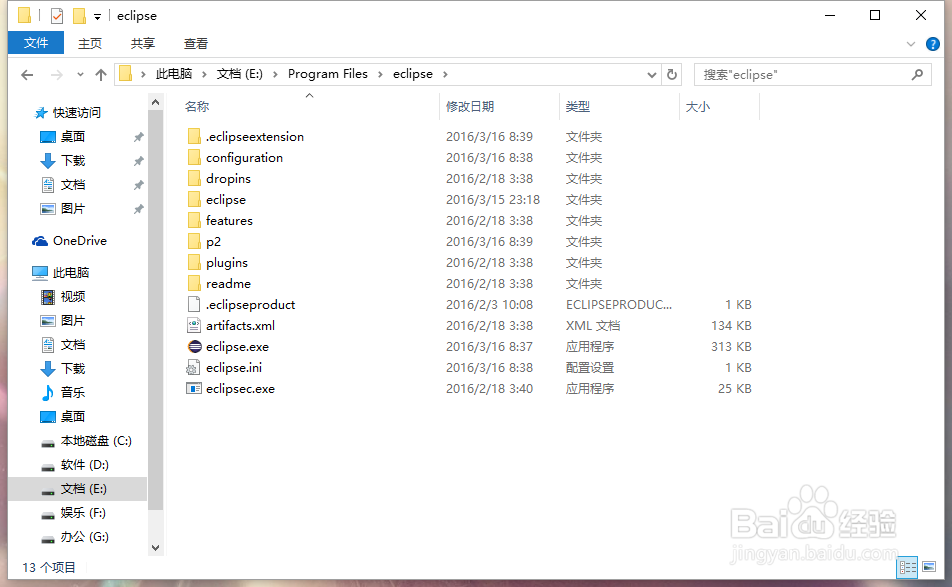Open the Quick Access Toolbar customize dropdown
Screen dimensions: 952x587
pyautogui.click(x=97, y=15)
